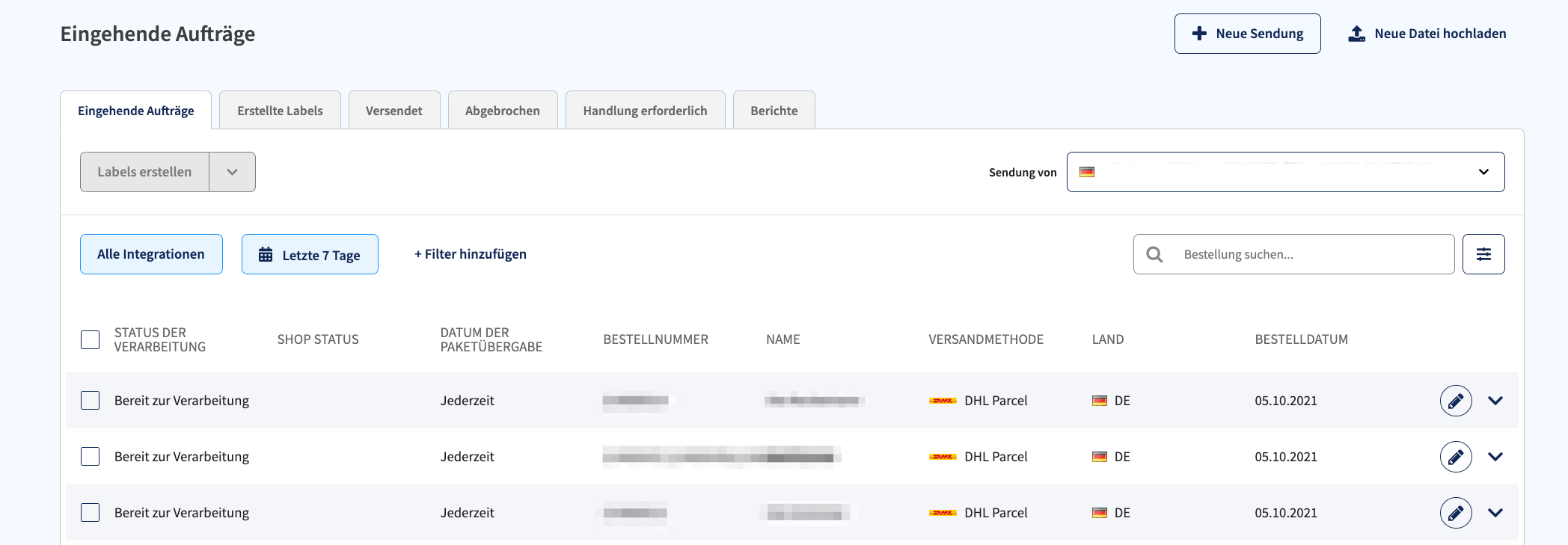
Task: Go to the Versendet tab
Action: 394,111
